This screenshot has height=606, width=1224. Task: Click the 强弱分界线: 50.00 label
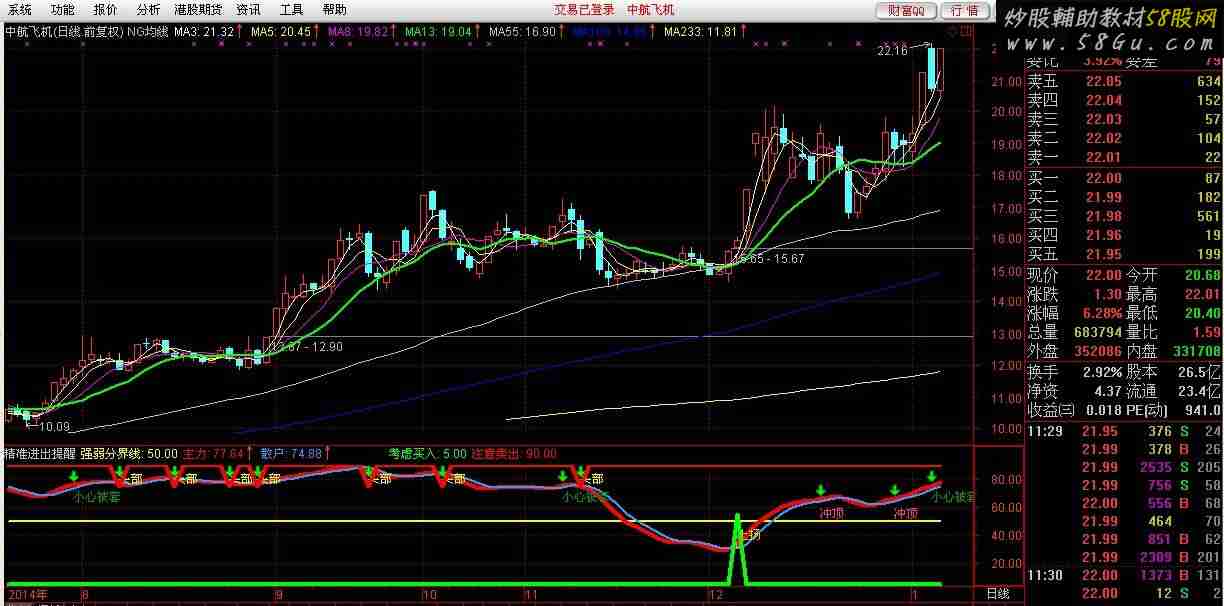point(130,453)
